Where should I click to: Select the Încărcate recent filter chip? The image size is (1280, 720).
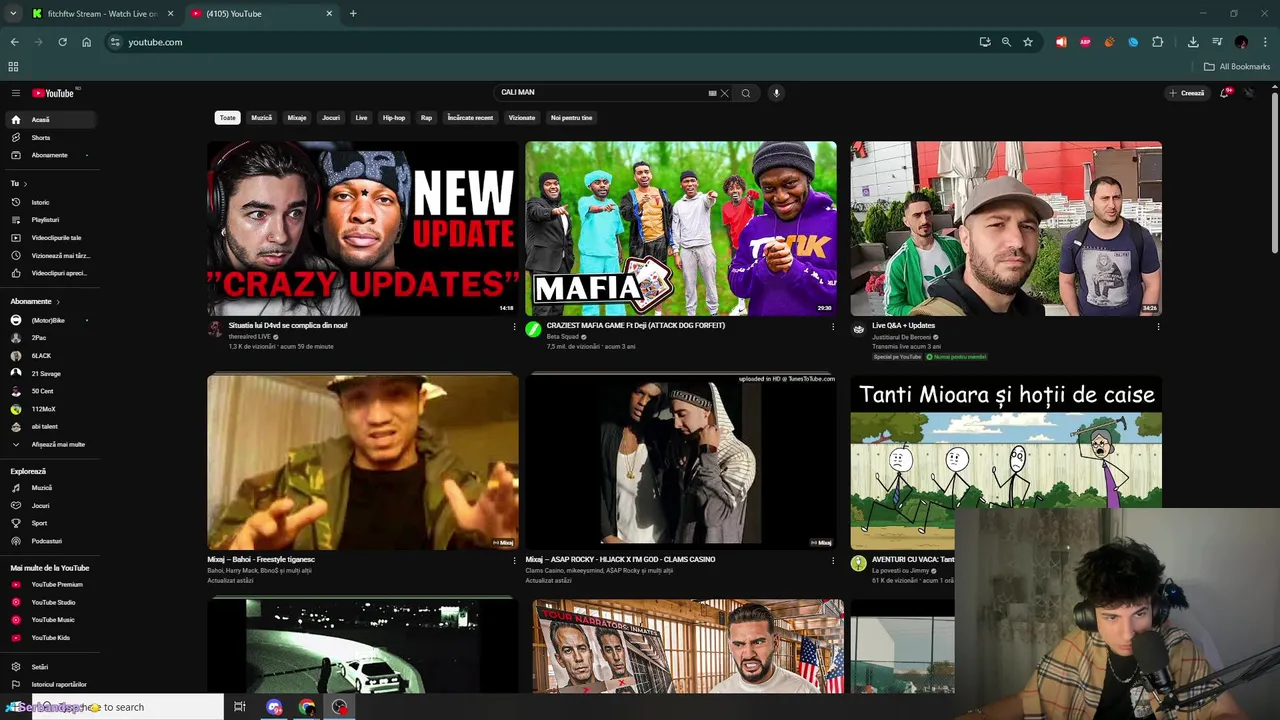tap(470, 118)
